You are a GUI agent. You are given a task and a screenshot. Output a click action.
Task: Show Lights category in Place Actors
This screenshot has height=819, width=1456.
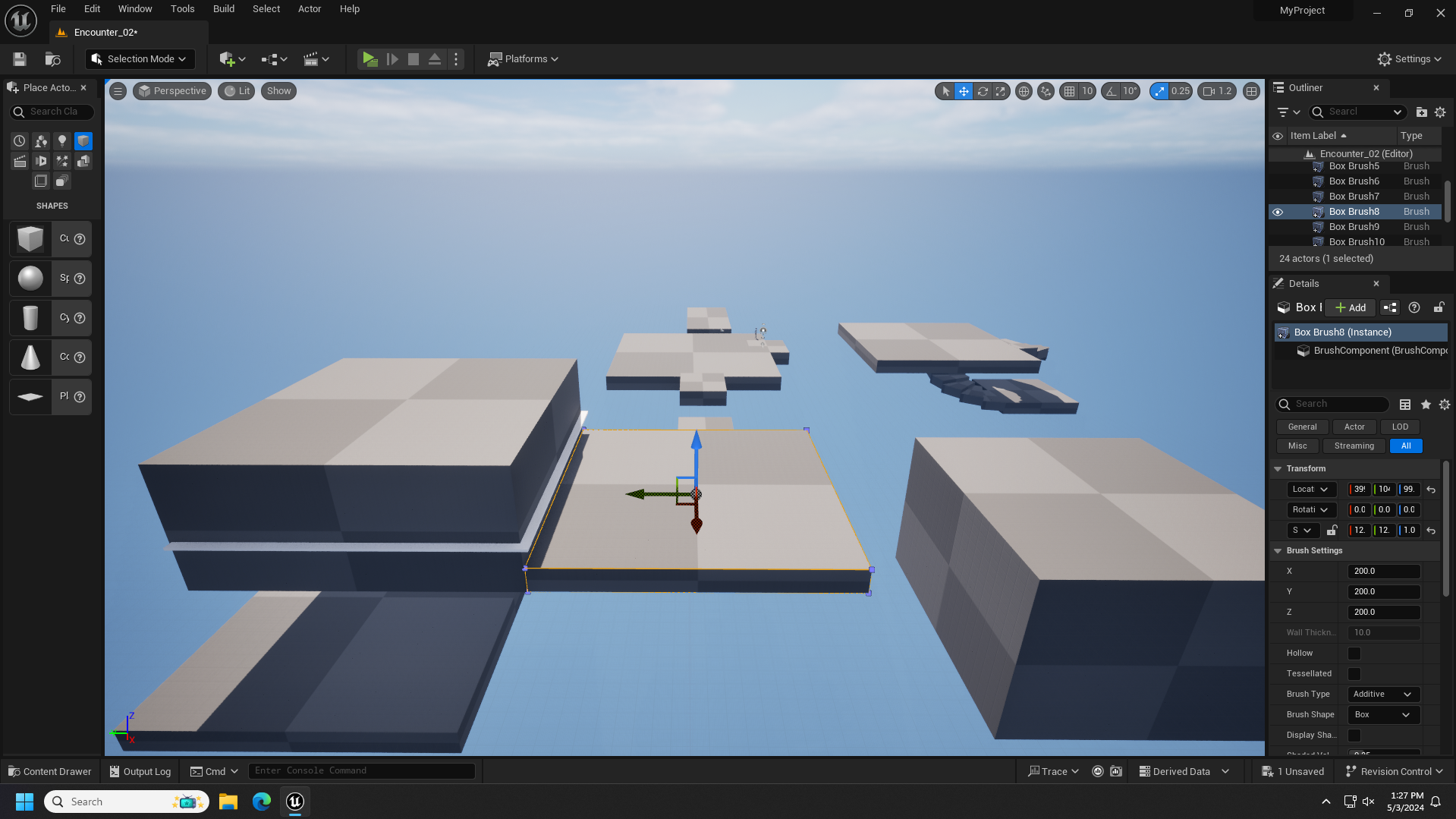pyautogui.click(x=62, y=140)
